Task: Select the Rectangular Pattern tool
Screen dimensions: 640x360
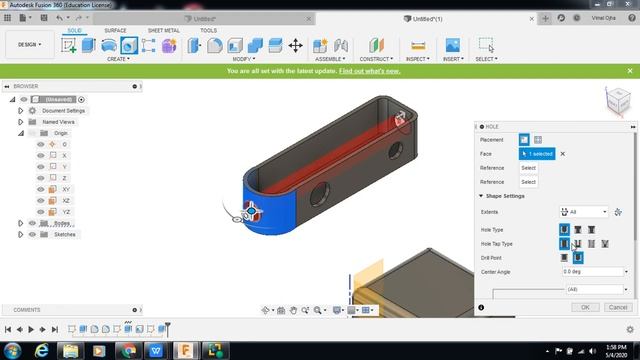Action: coord(149,45)
